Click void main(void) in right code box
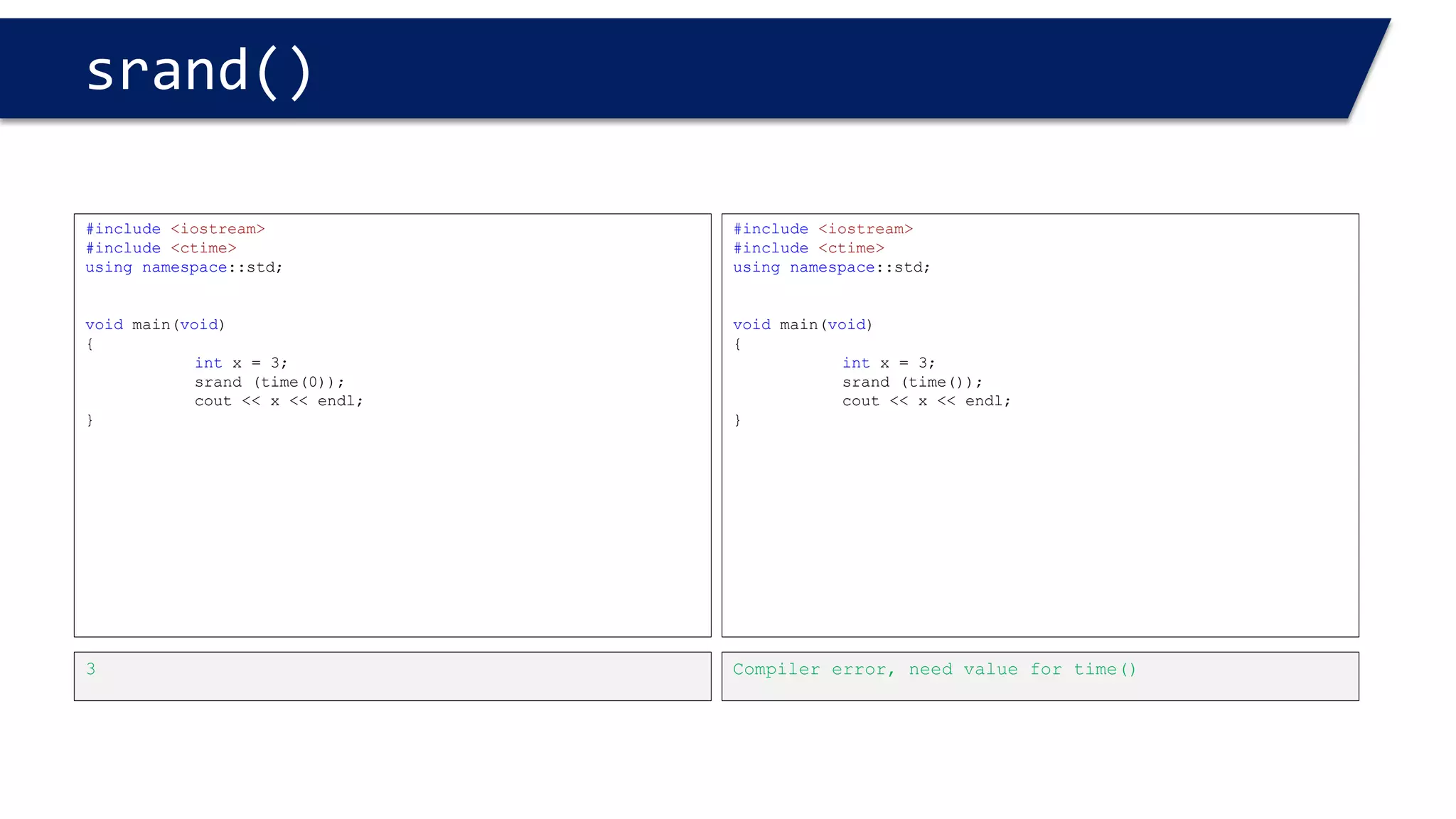 803,325
